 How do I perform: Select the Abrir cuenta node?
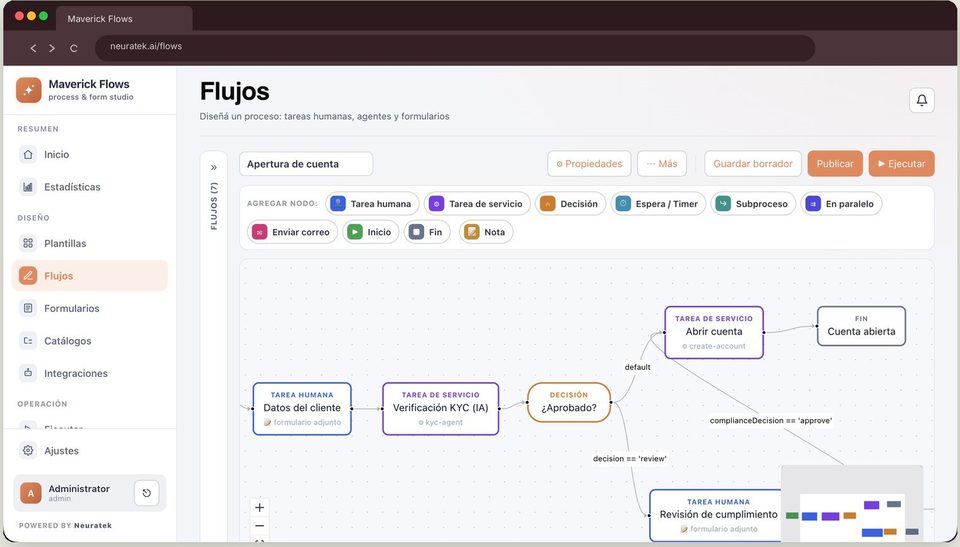(x=714, y=332)
